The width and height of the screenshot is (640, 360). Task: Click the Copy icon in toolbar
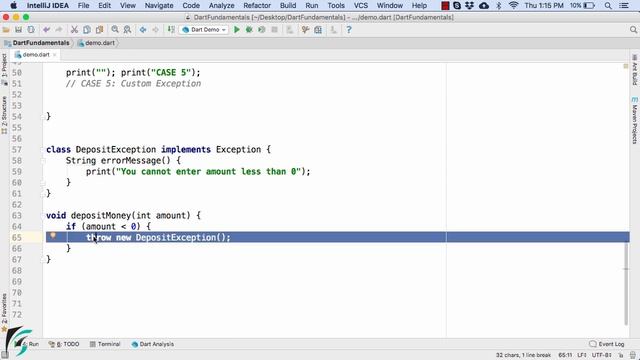(87, 30)
